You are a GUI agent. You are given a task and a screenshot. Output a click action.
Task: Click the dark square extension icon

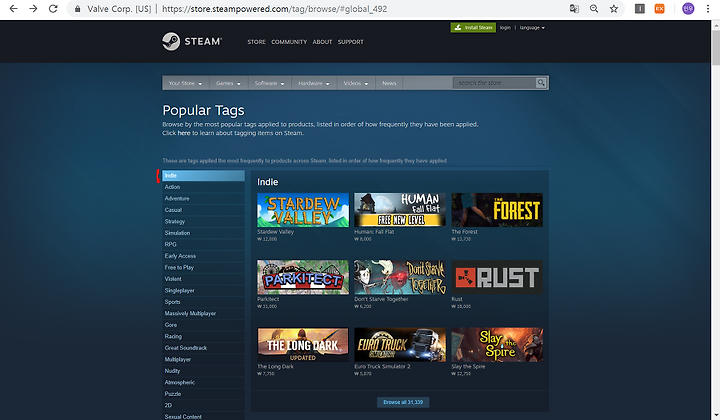(x=640, y=9)
